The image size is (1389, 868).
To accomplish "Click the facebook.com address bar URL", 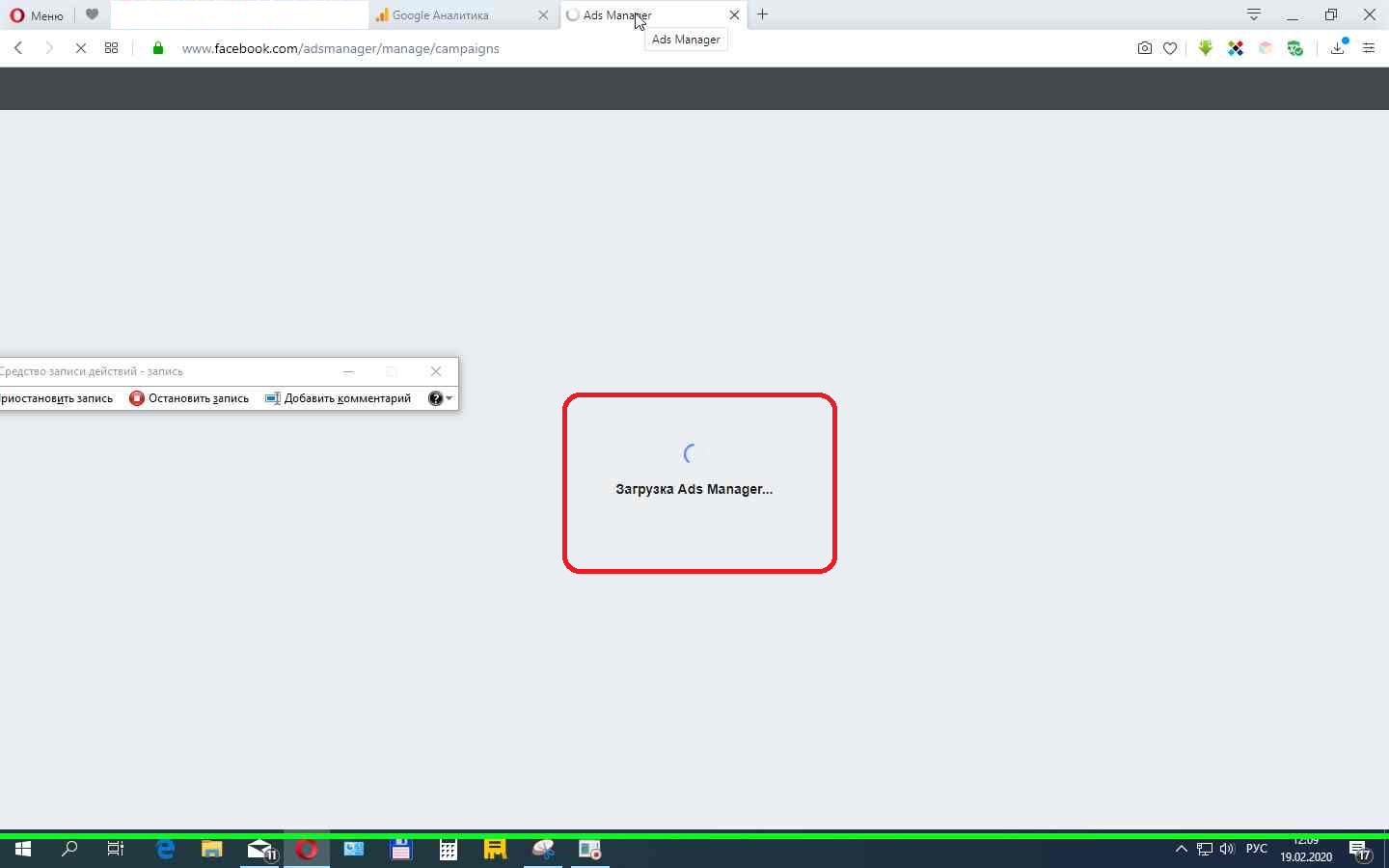I will [x=340, y=48].
